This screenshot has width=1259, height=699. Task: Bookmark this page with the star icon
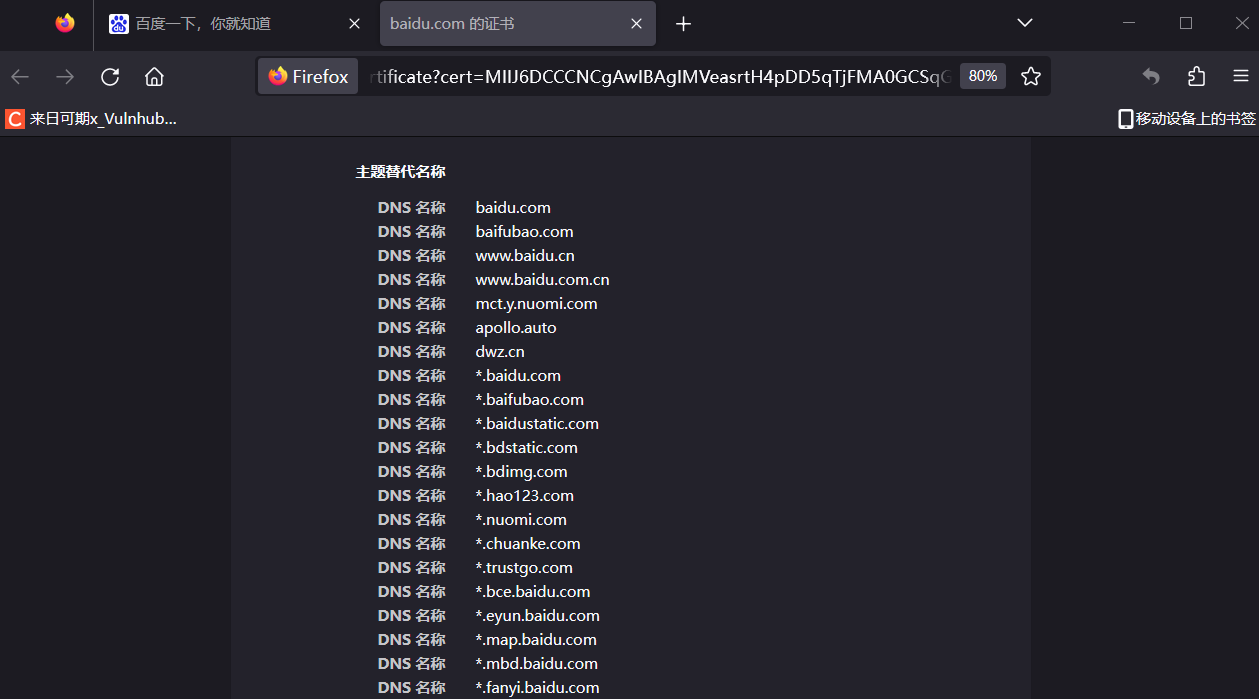tap(1031, 77)
